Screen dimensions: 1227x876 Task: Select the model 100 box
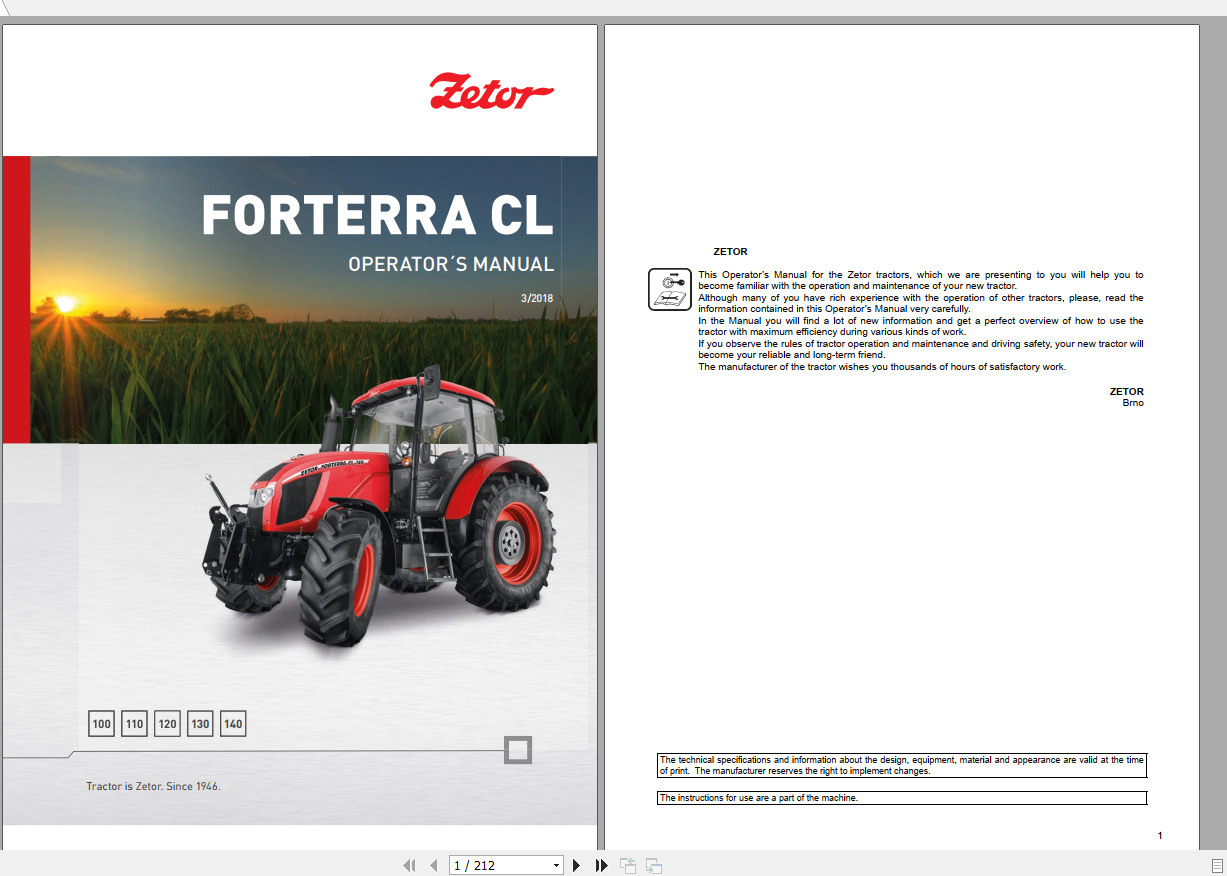[102, 724]
